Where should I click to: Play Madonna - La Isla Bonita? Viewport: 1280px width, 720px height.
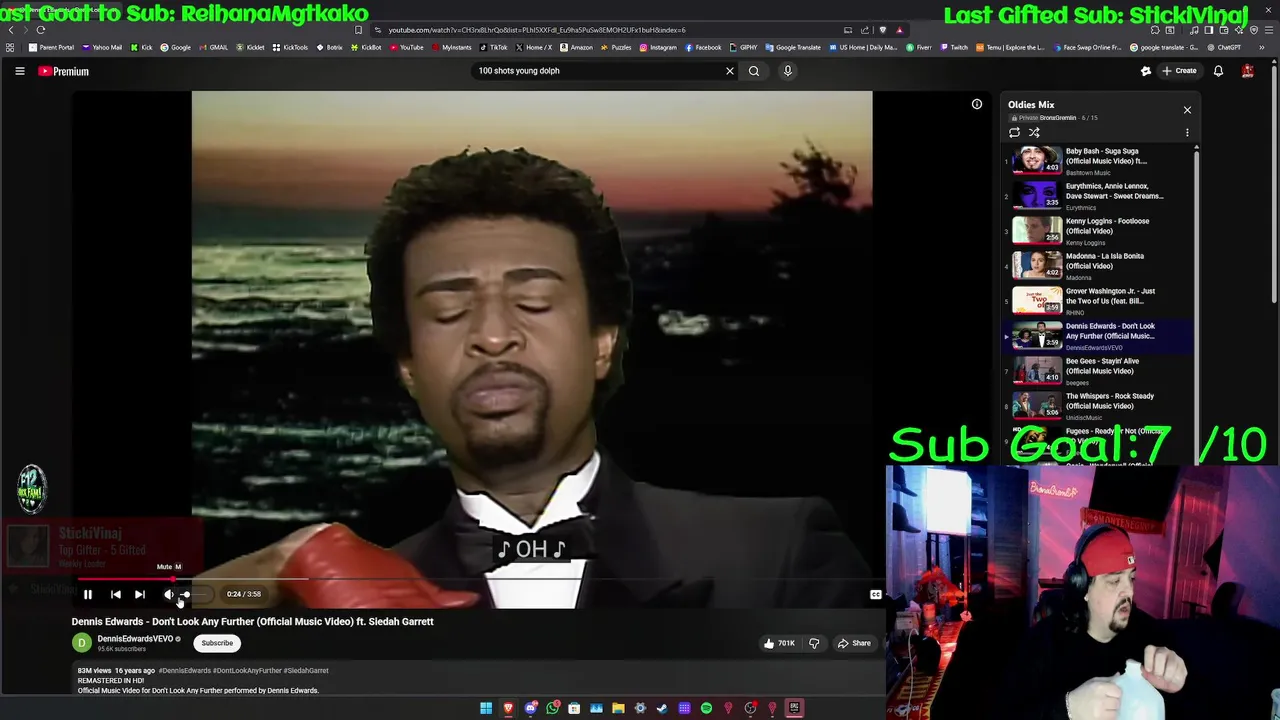(1097, 266)
